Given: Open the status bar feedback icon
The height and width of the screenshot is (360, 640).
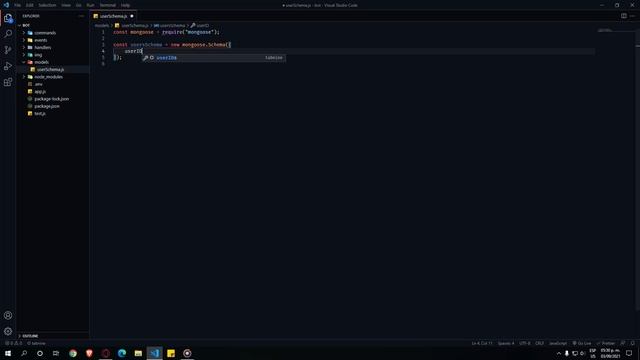Looking at the screenshot, I should click(623, 343).
